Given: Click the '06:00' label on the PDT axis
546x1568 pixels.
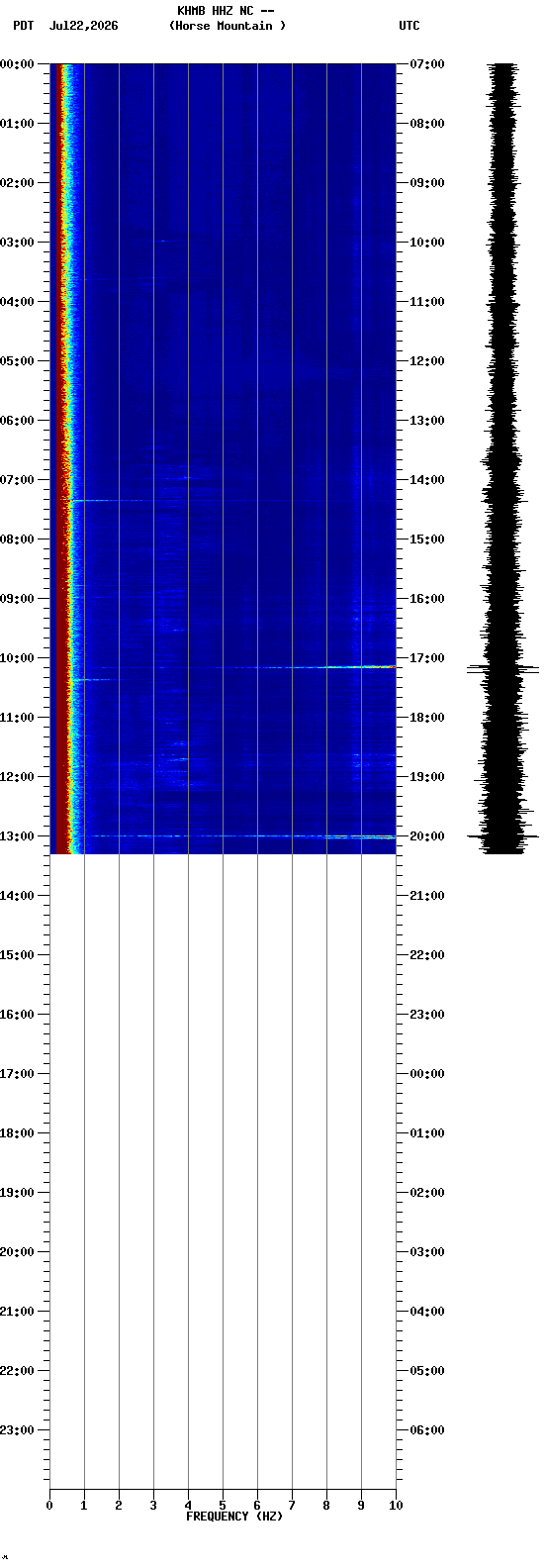Looking at the screenshot, I should (x=17, y=421).
